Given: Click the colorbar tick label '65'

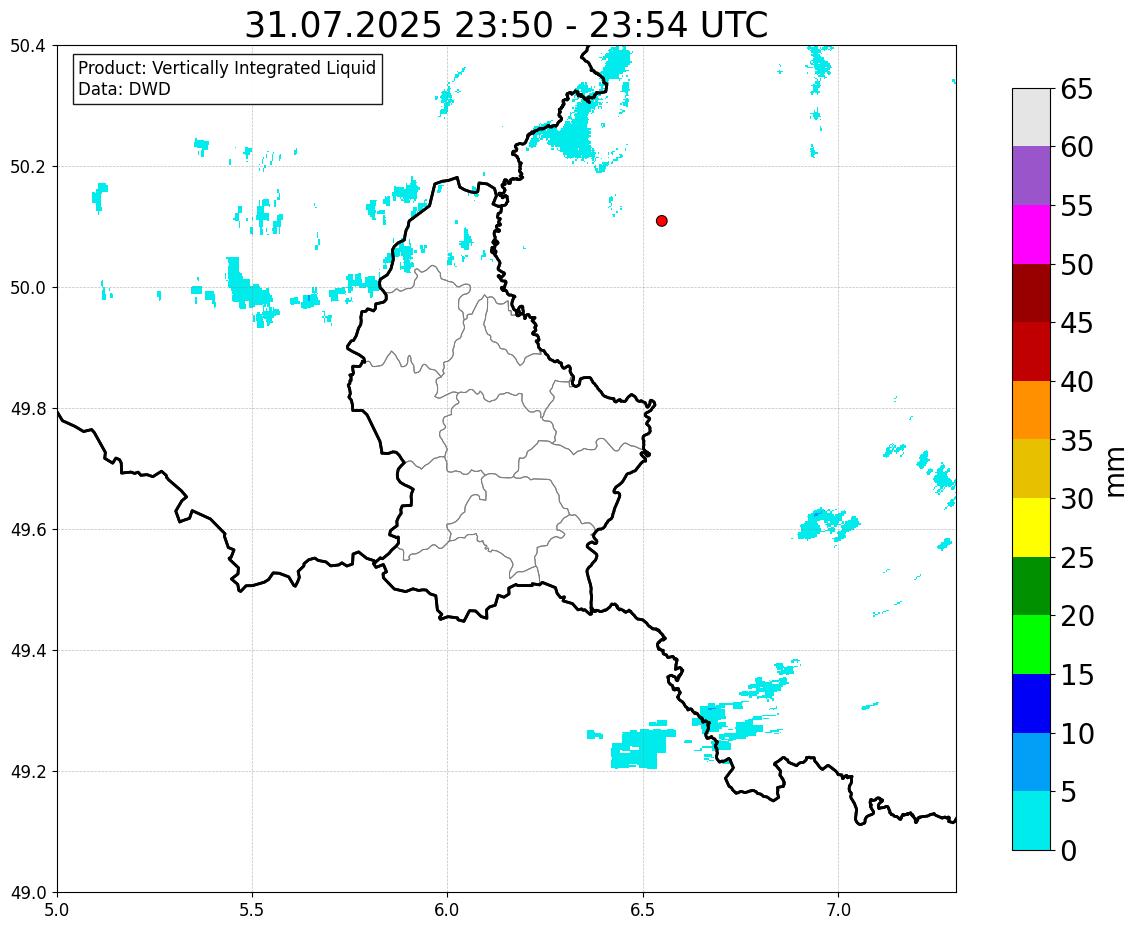Looking at the screenshot, I should [x=1076, y=89].
